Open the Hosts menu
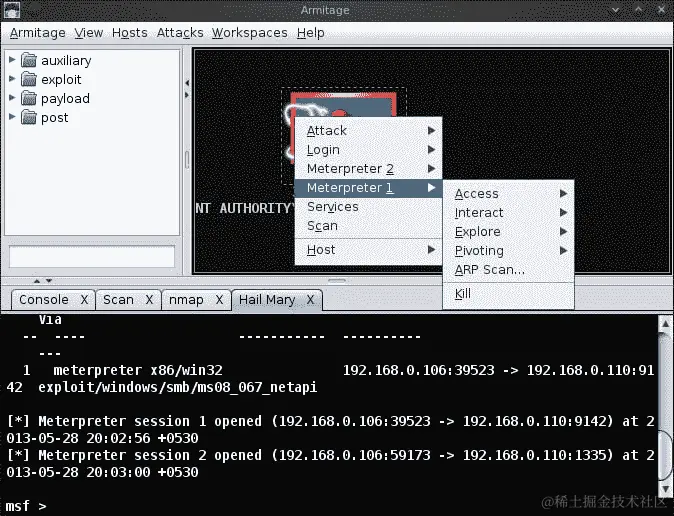Screen dimensions: 674x516 [129, 33]
